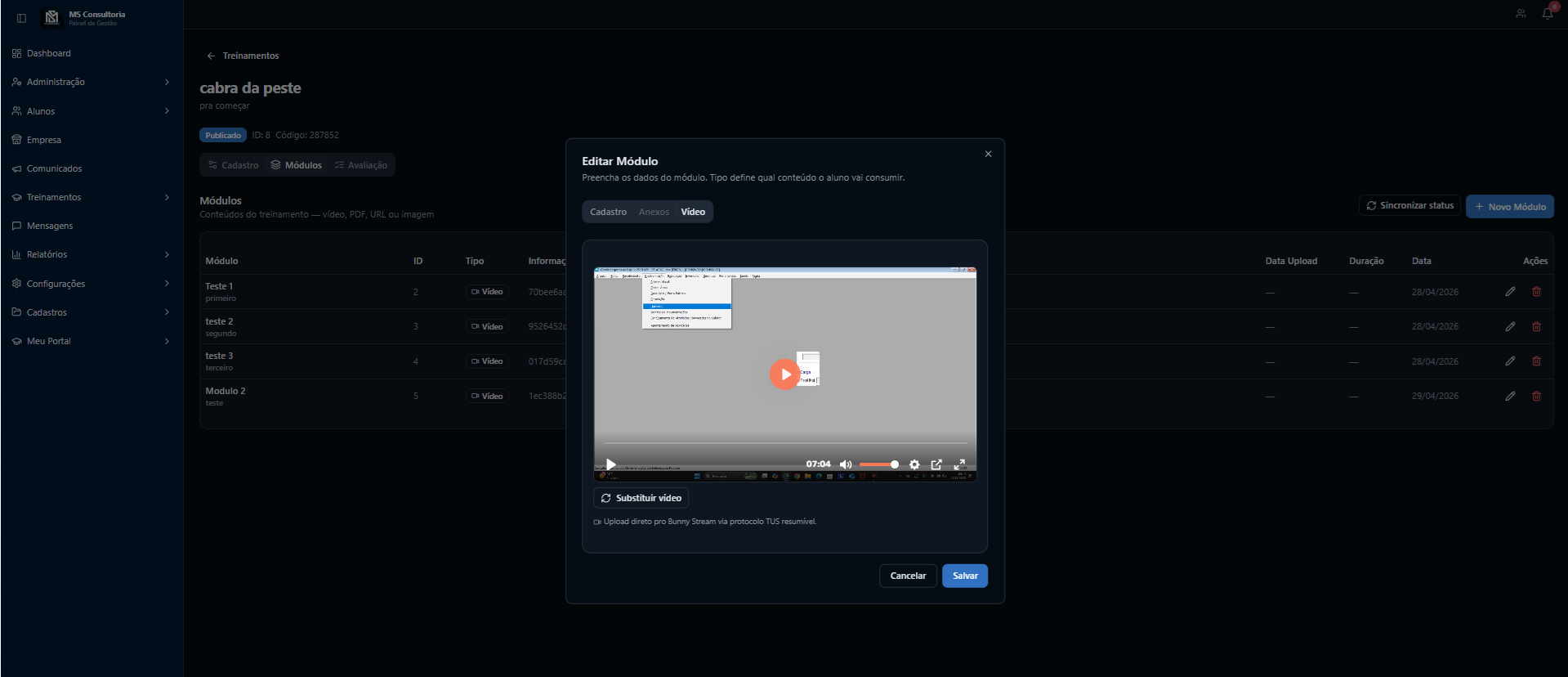
Task: Click the Configurações gear icon in sidebar
Action: click(x=16, y=284)
